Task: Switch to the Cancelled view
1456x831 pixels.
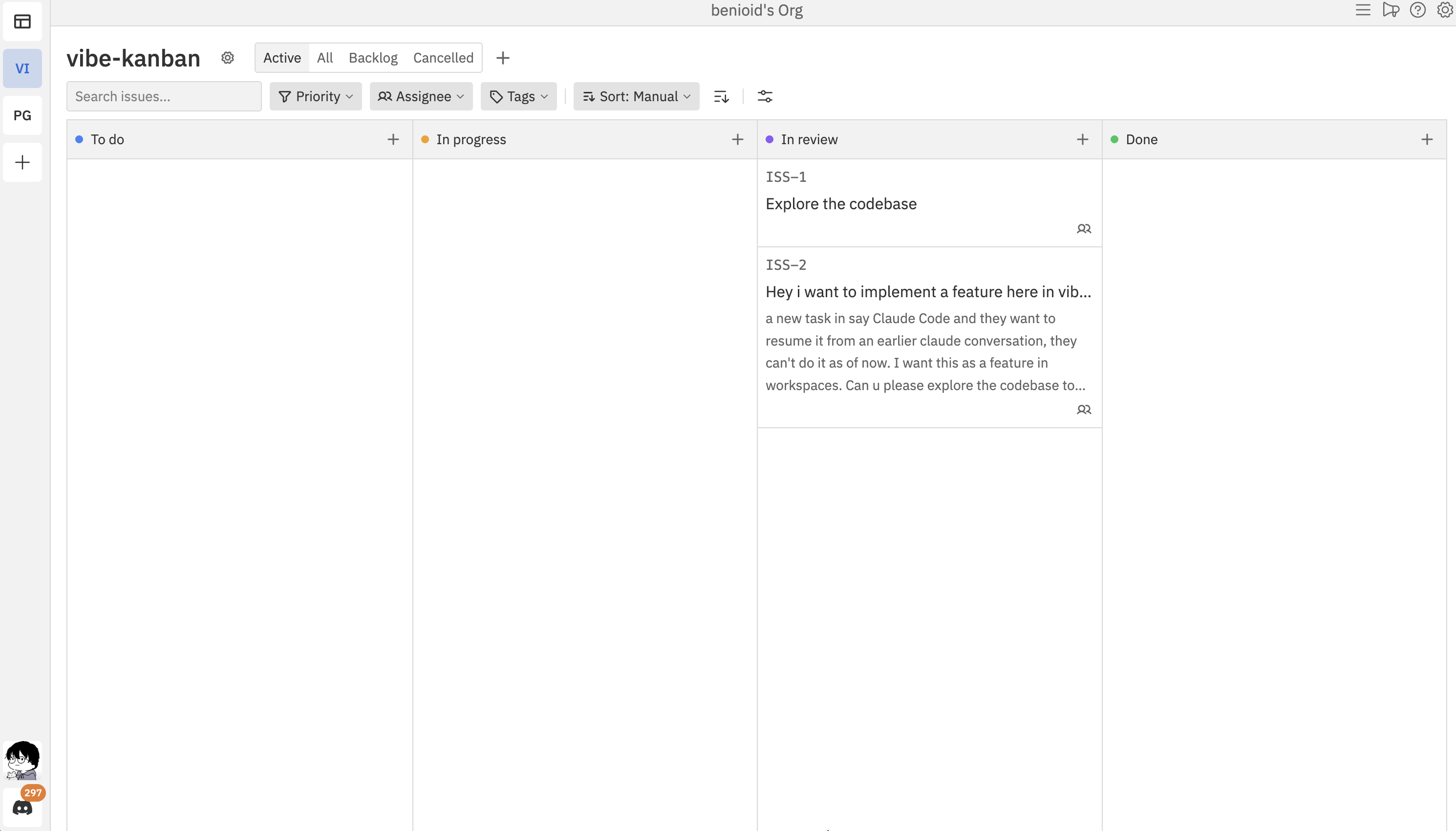Action: coord(443,58)
